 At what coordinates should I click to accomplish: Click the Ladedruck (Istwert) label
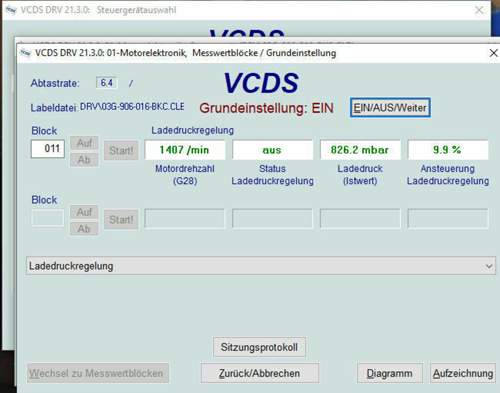360,175
